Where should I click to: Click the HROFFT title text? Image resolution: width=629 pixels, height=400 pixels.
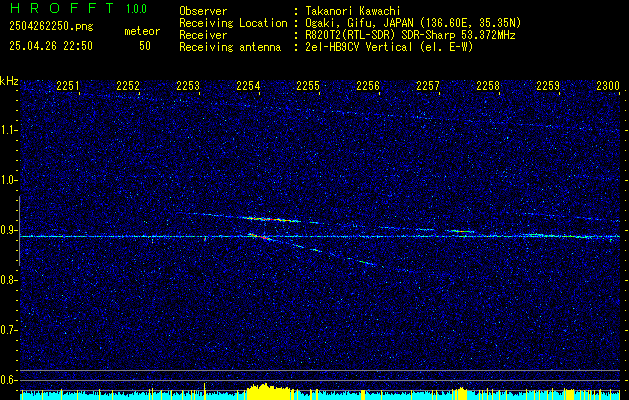coord(62,8)
